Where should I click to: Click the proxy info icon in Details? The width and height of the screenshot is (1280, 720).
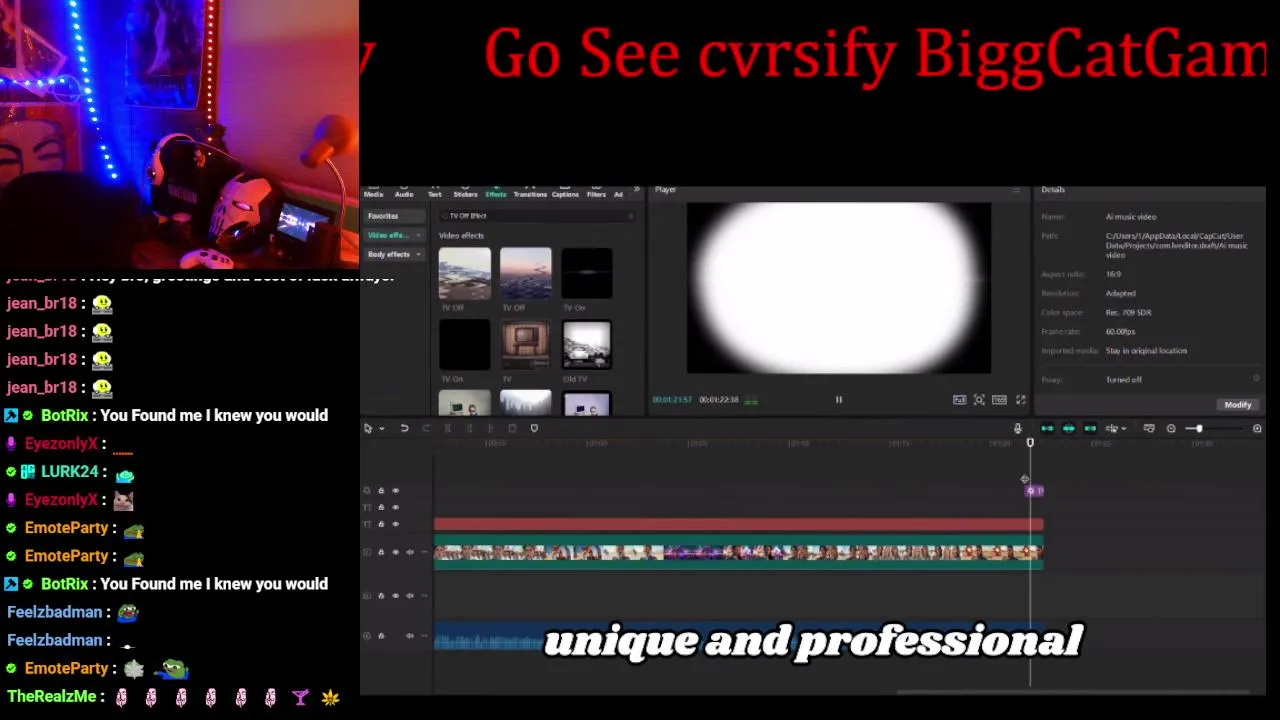pos(1256,379)
